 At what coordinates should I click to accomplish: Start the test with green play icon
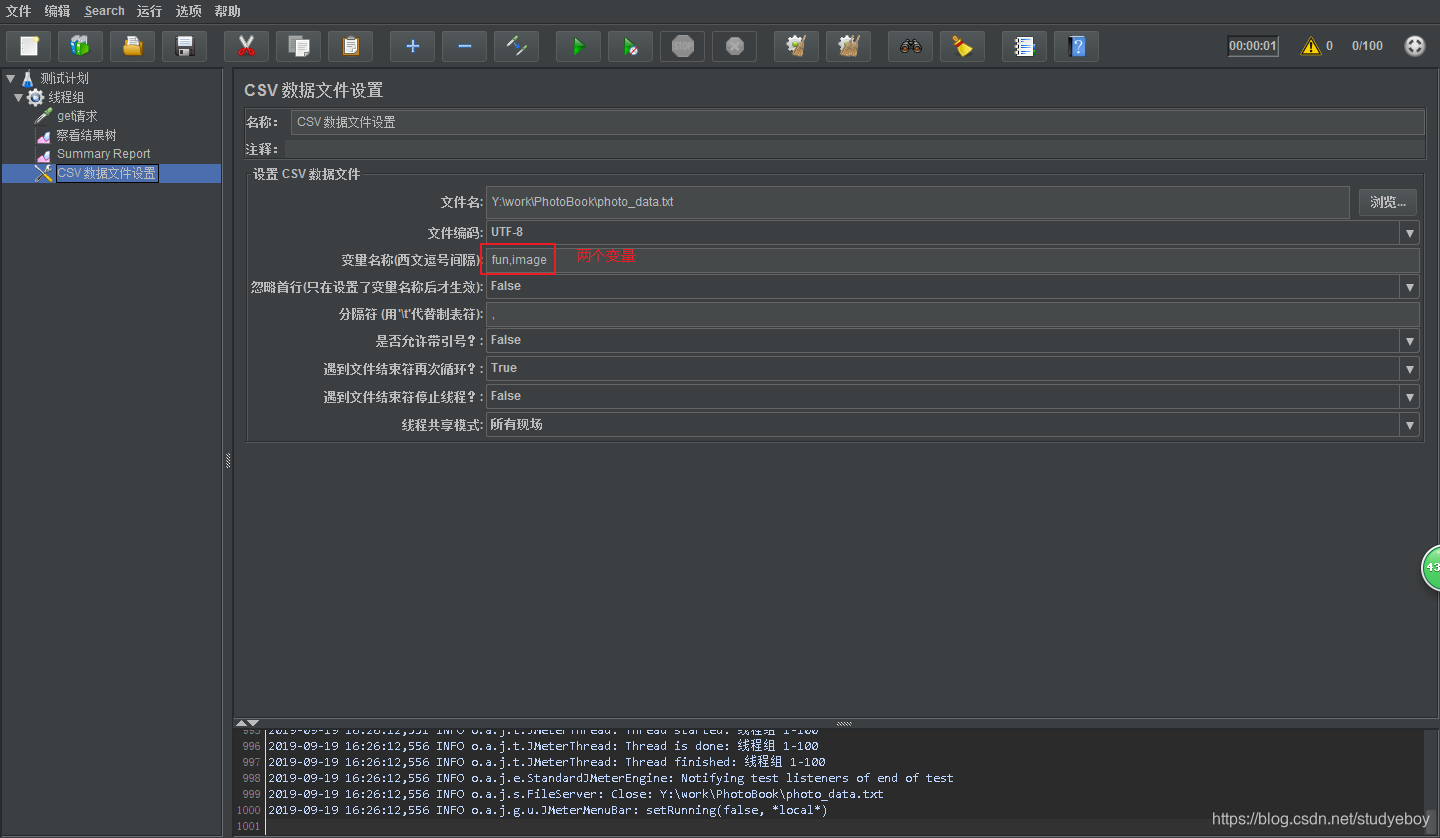point(578,46)
